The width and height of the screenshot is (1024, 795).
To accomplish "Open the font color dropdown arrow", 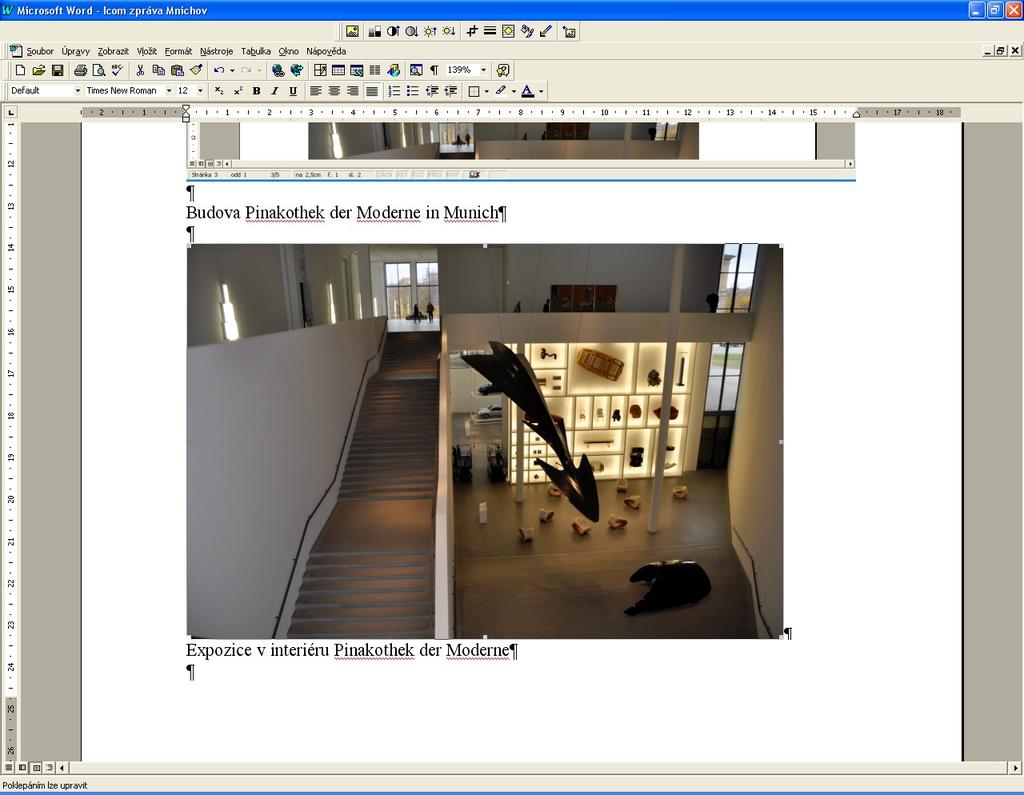I will click(541, 91).
